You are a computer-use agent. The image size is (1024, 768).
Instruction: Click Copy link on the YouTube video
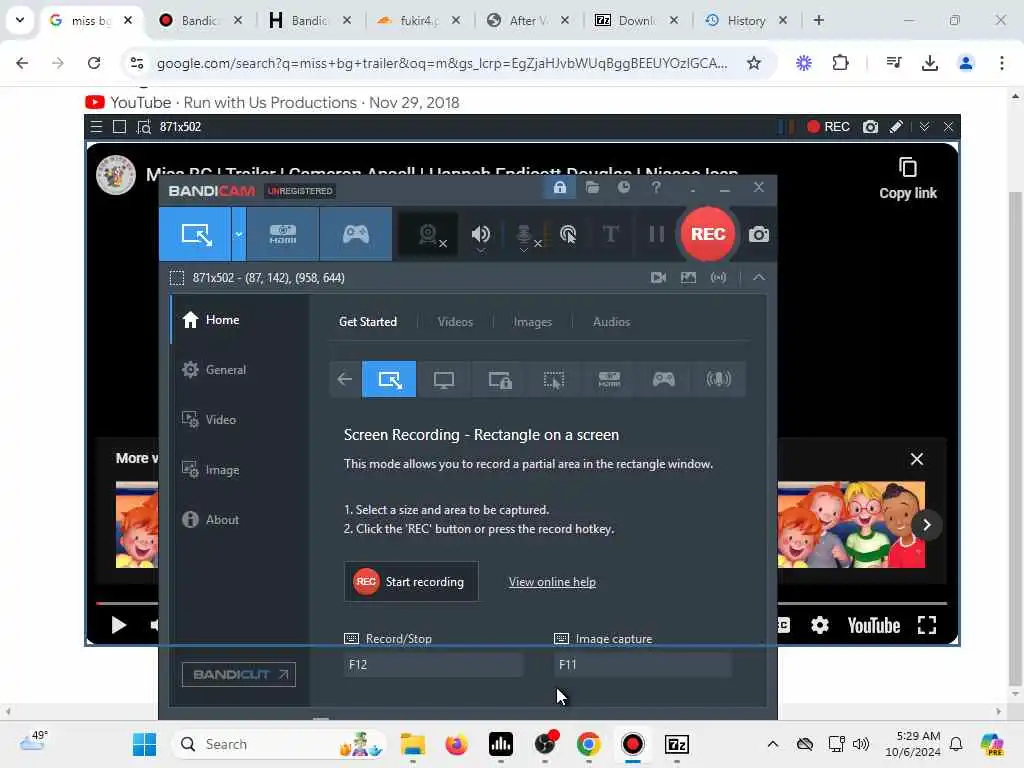pos(908,178)
